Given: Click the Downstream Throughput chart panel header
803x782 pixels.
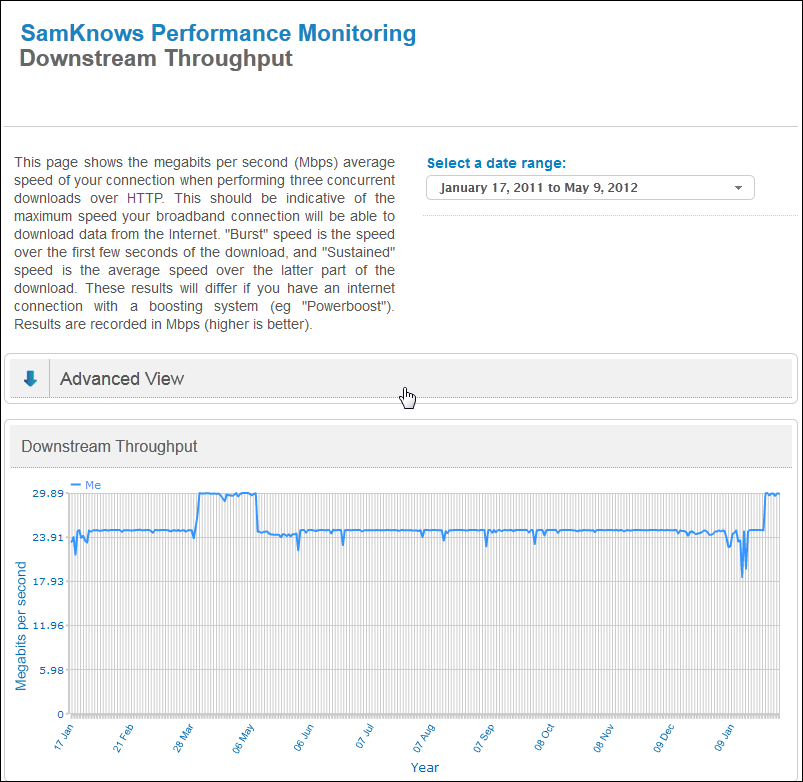Looking at the screenshot, I should pos(401,446).
